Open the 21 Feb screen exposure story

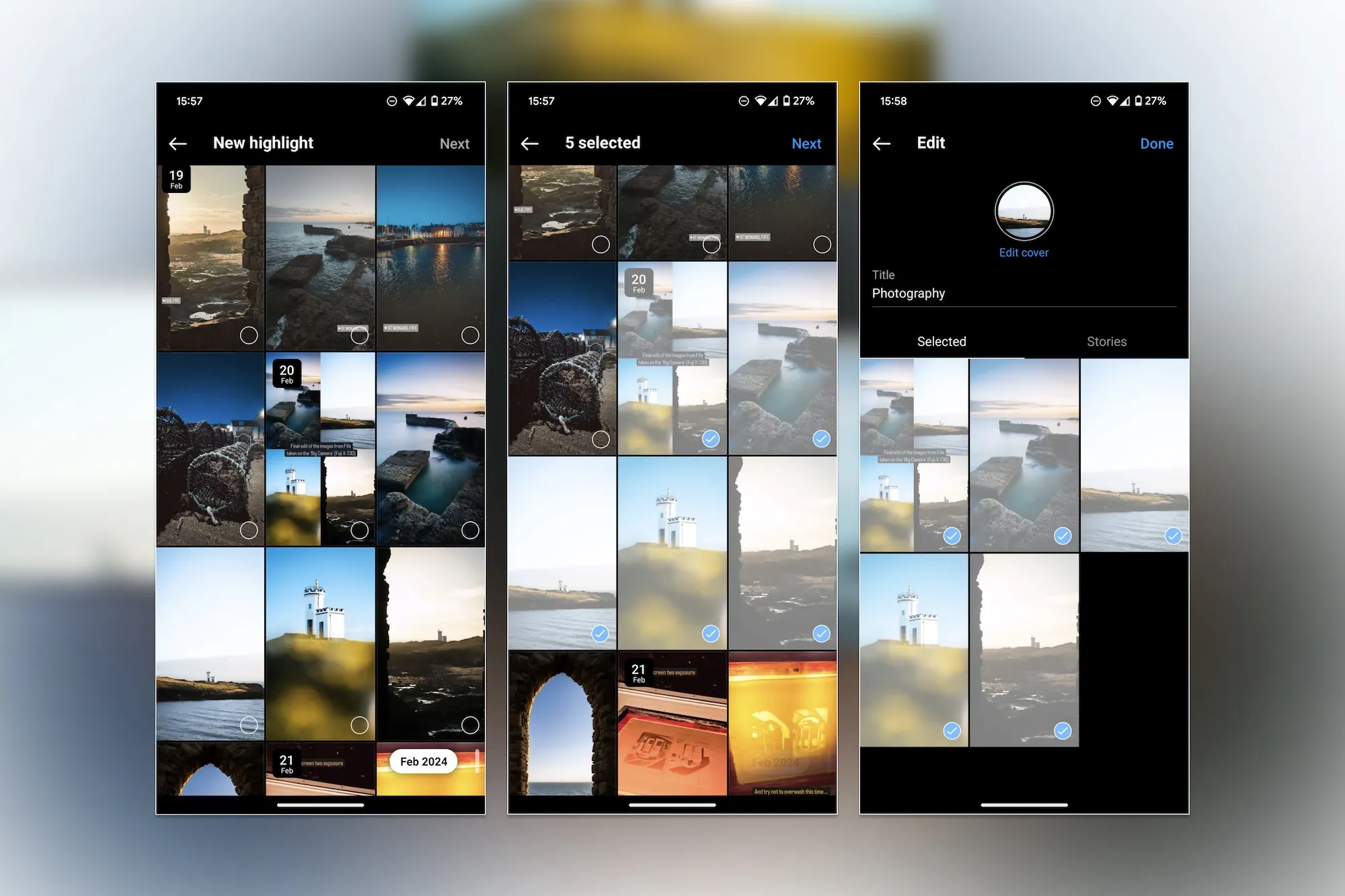672,723
